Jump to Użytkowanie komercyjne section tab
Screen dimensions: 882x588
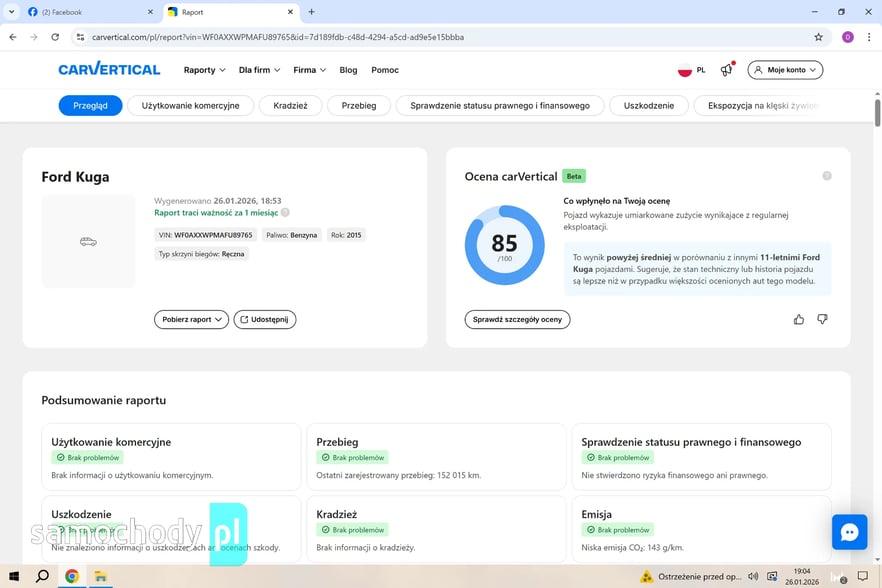coord(191,105)
